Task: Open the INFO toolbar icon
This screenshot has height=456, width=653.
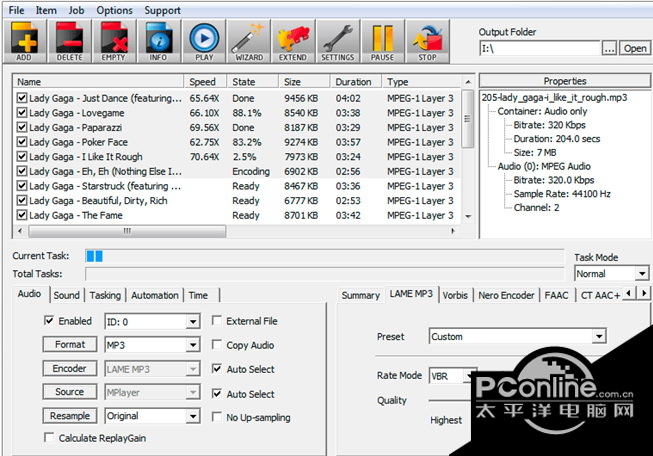Action: pos(159,41)
